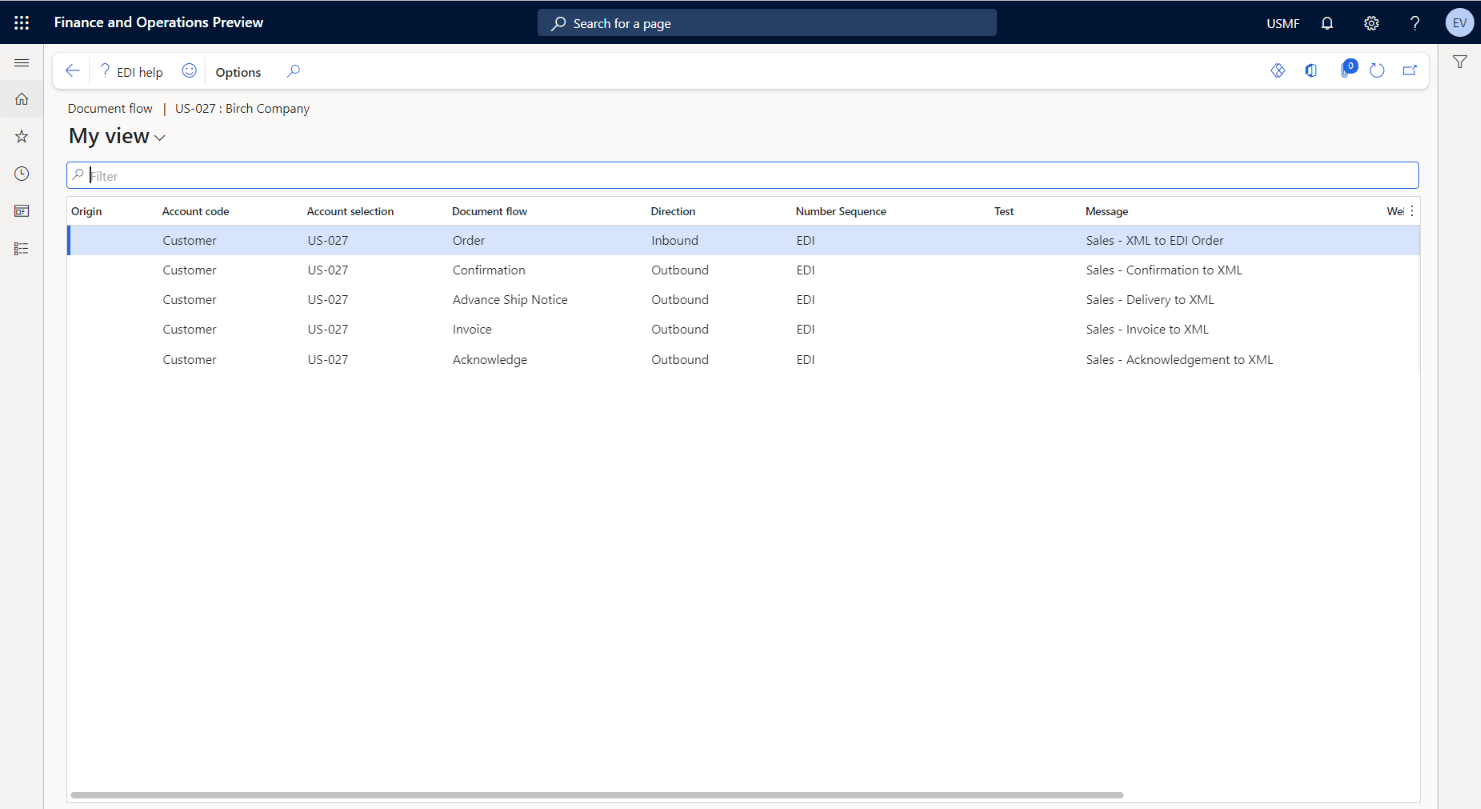Image resolution: width=1481 pixels, height=809 pixels.
Task: Click Sales - XML to EDI Order
Action: click(x=1155, y=241)
